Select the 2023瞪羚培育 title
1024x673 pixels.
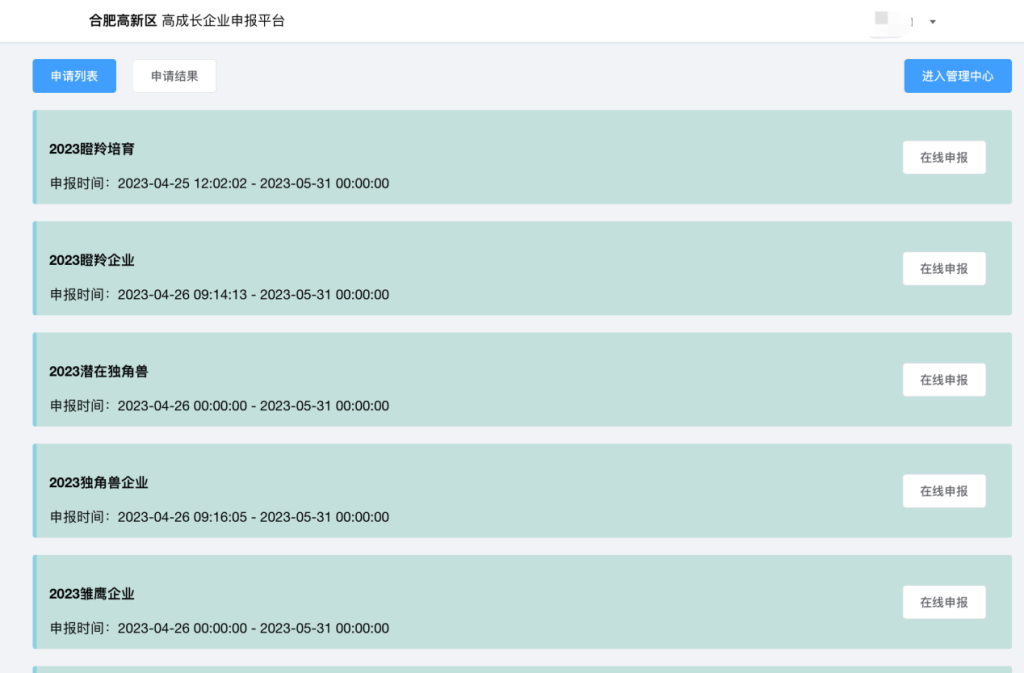[92, 149]
